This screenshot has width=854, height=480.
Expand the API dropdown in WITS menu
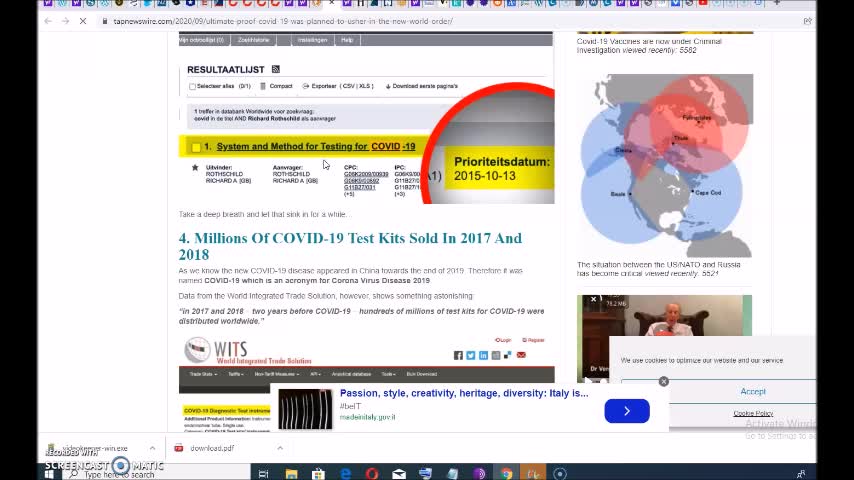coord(315,374)
